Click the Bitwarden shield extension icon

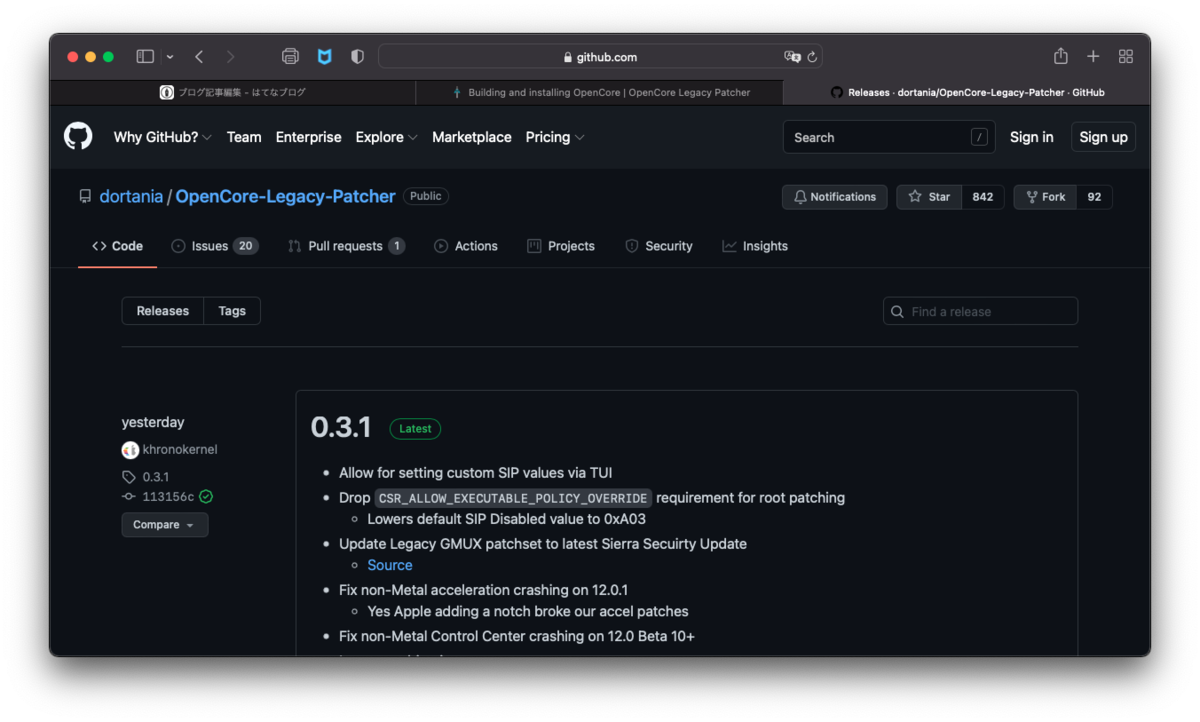324,57
